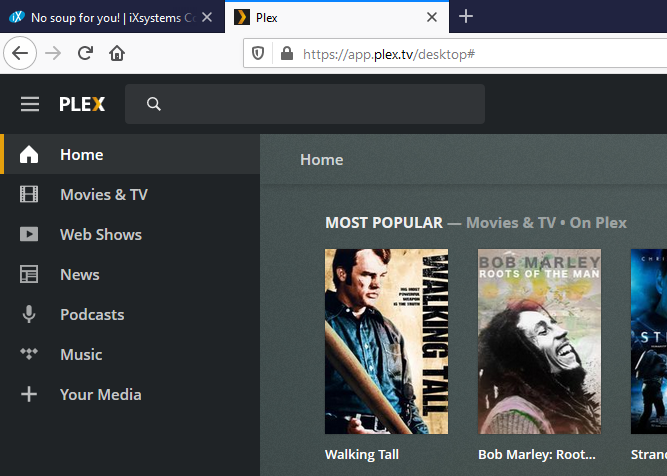Screen dimensions: 667x476
Task: Close the iXsystems tab
Action: (x=207, y=17)
